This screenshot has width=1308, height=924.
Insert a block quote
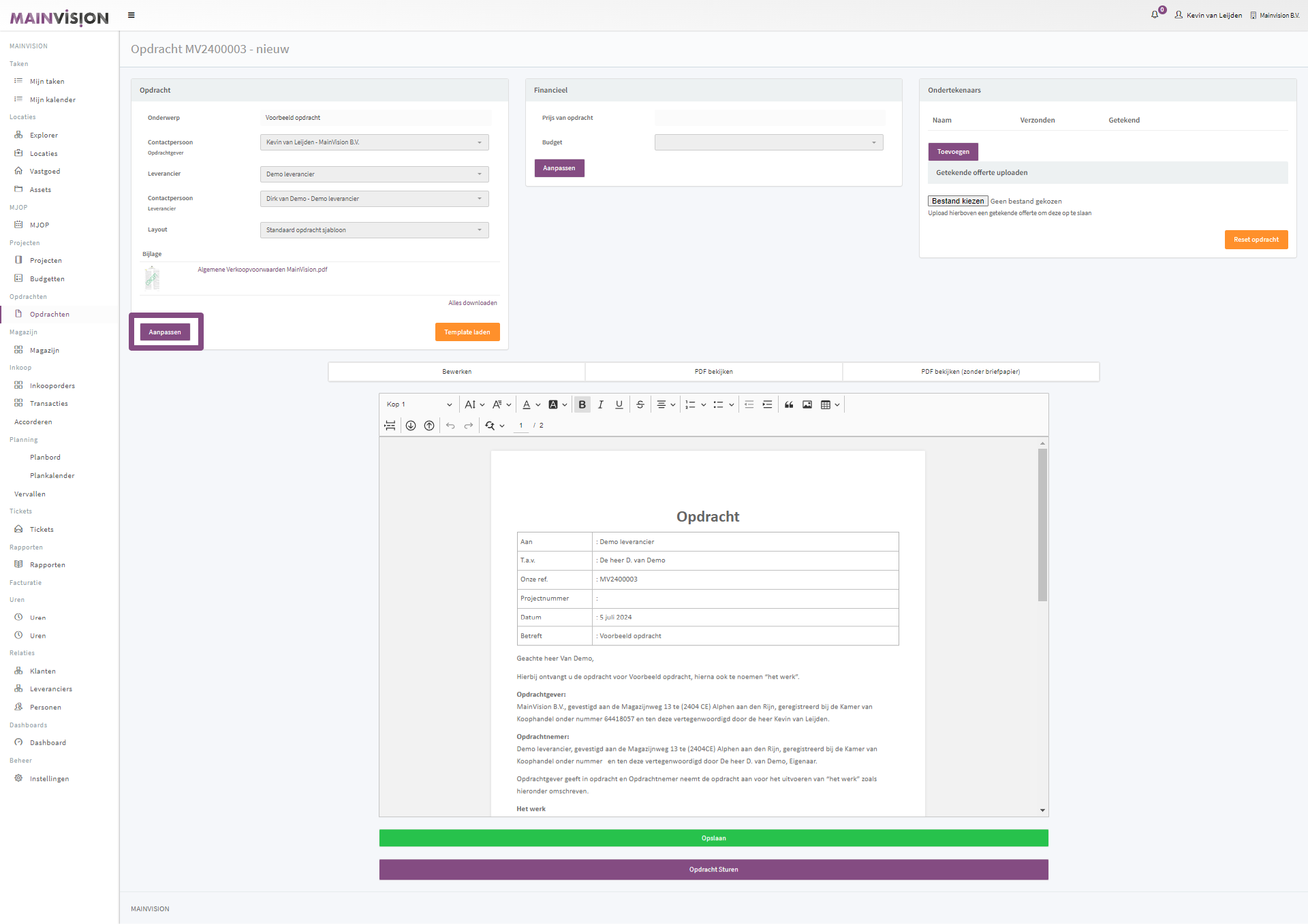tap(789, 404)
